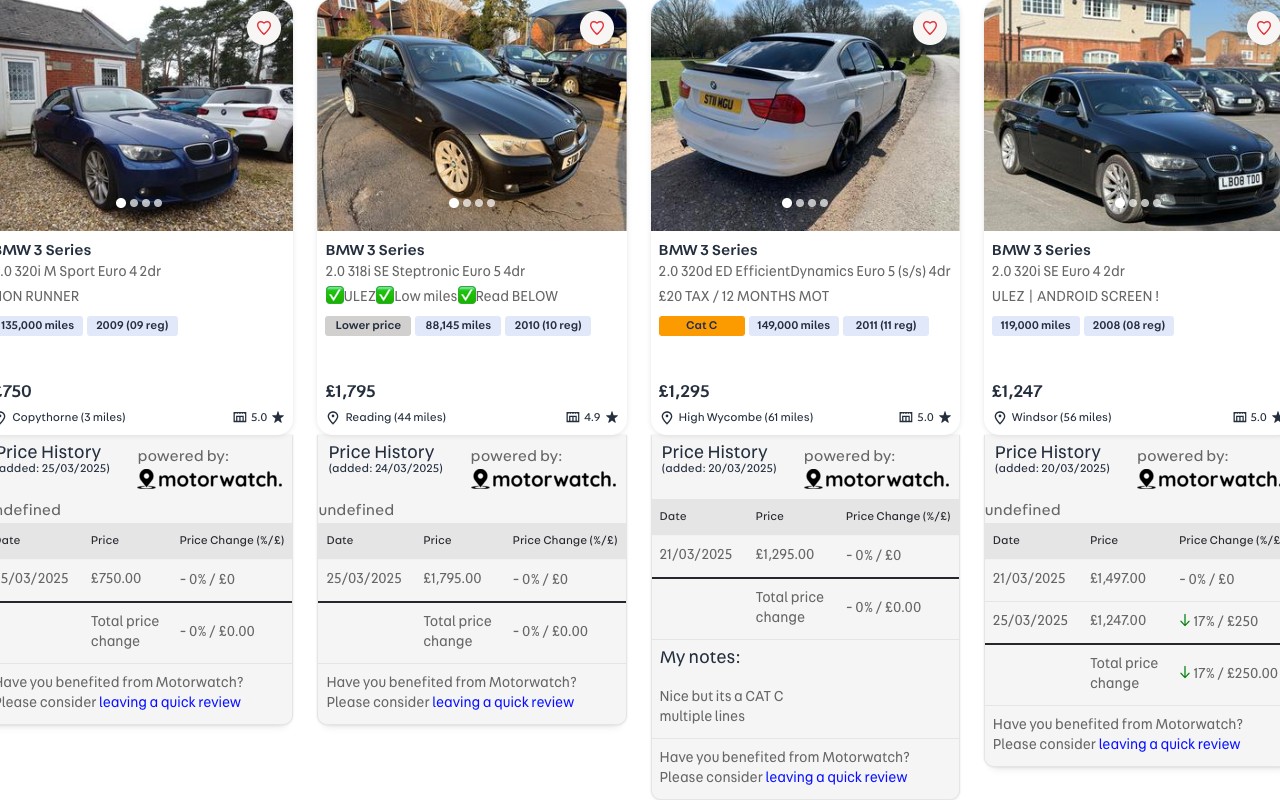
Task: Open the white BMW 320d photo
Action: [x=805, y=115]
